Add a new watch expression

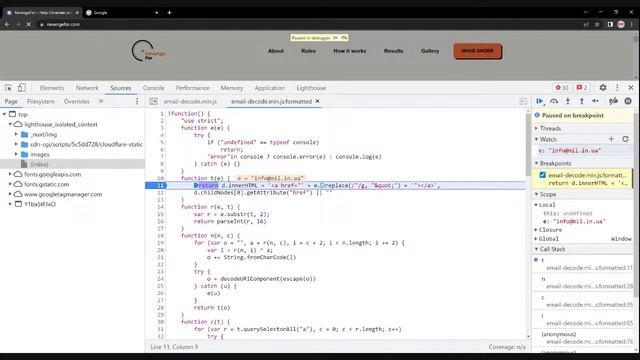coord(611,139)
